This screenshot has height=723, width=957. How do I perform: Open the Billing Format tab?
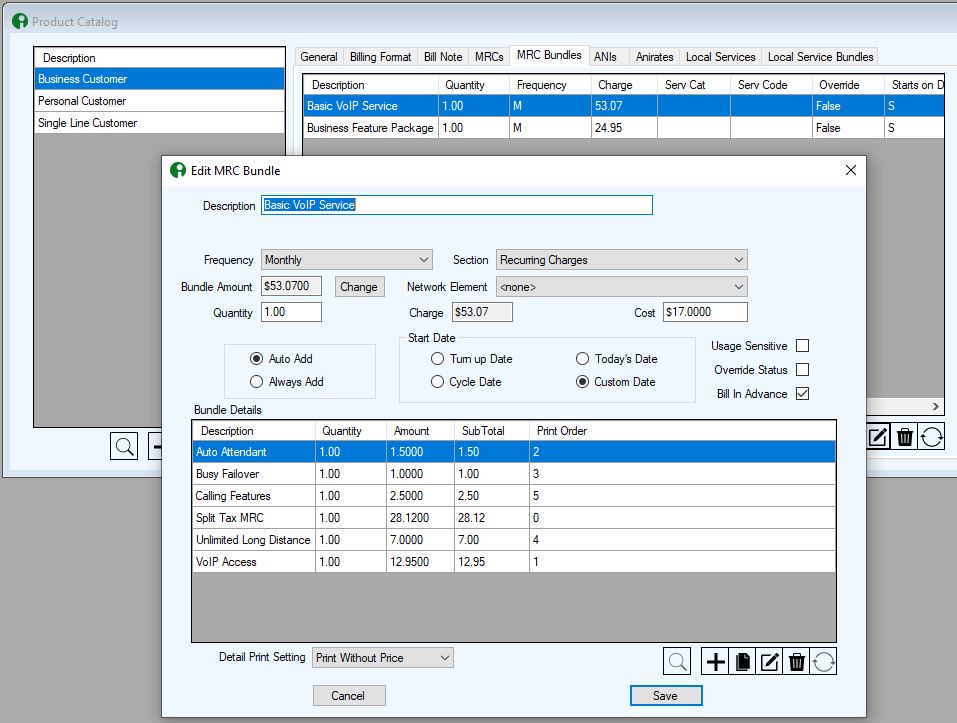click(380, 57)
